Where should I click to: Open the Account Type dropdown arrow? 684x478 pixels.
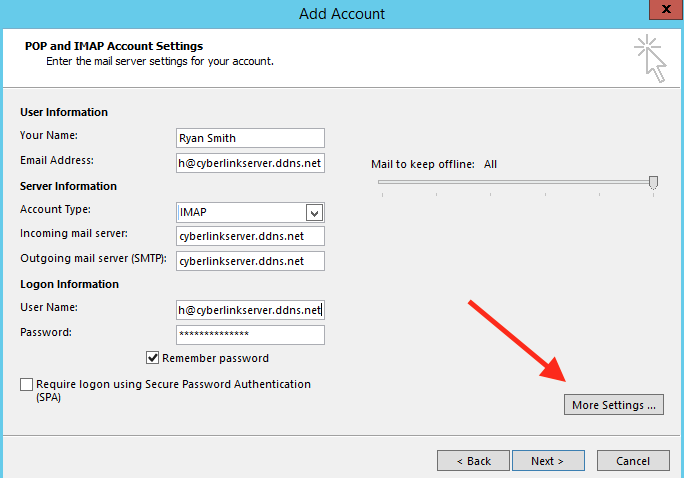pyautogui.click(x=314, y=213)
